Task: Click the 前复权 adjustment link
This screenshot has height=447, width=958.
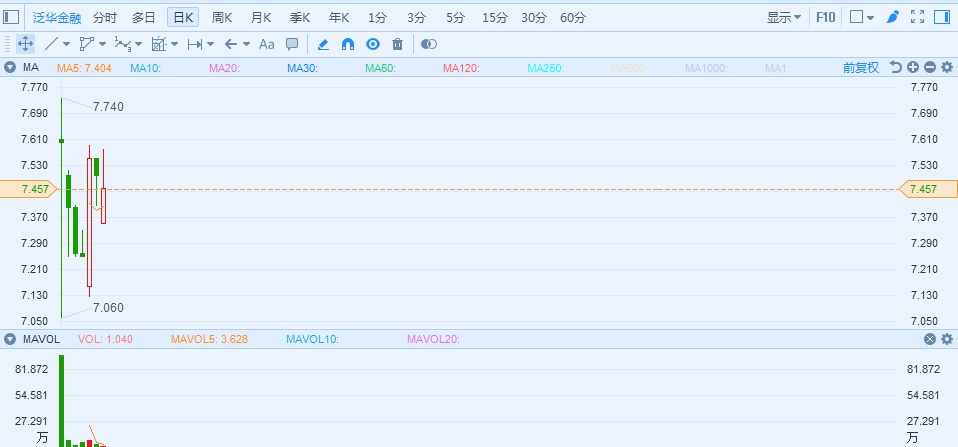Action: click(860, 67)
